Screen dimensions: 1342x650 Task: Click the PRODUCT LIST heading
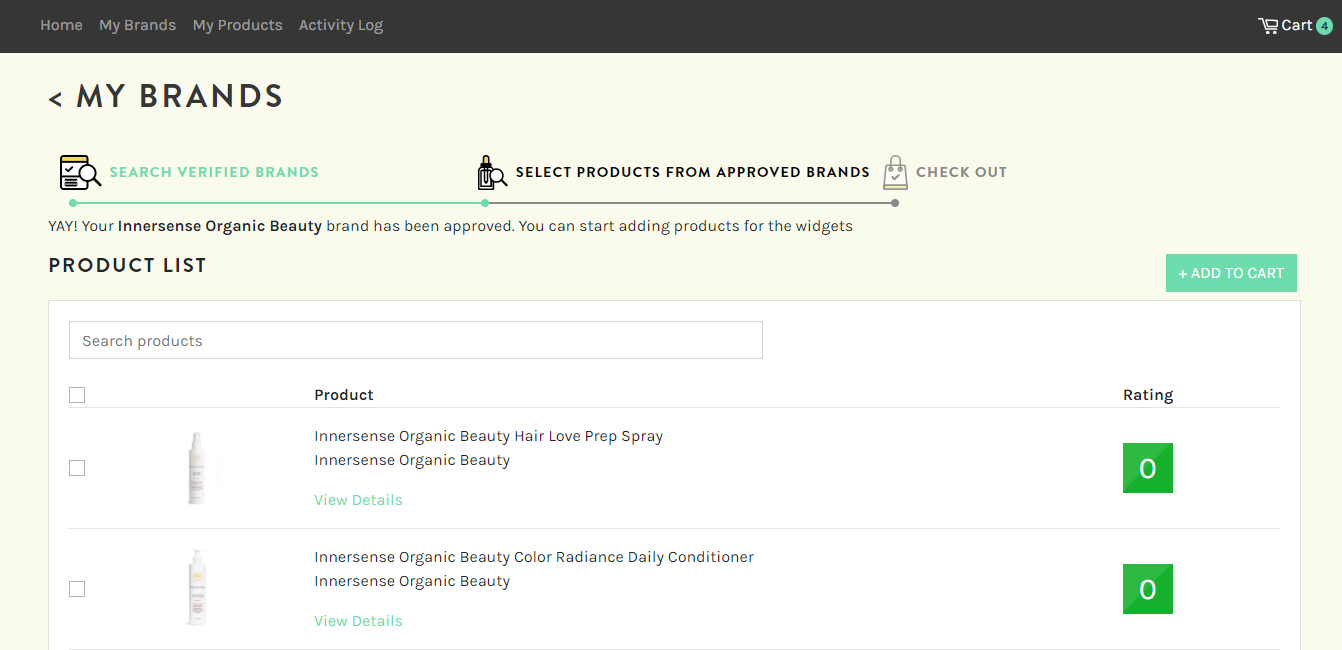click(127, 265)
